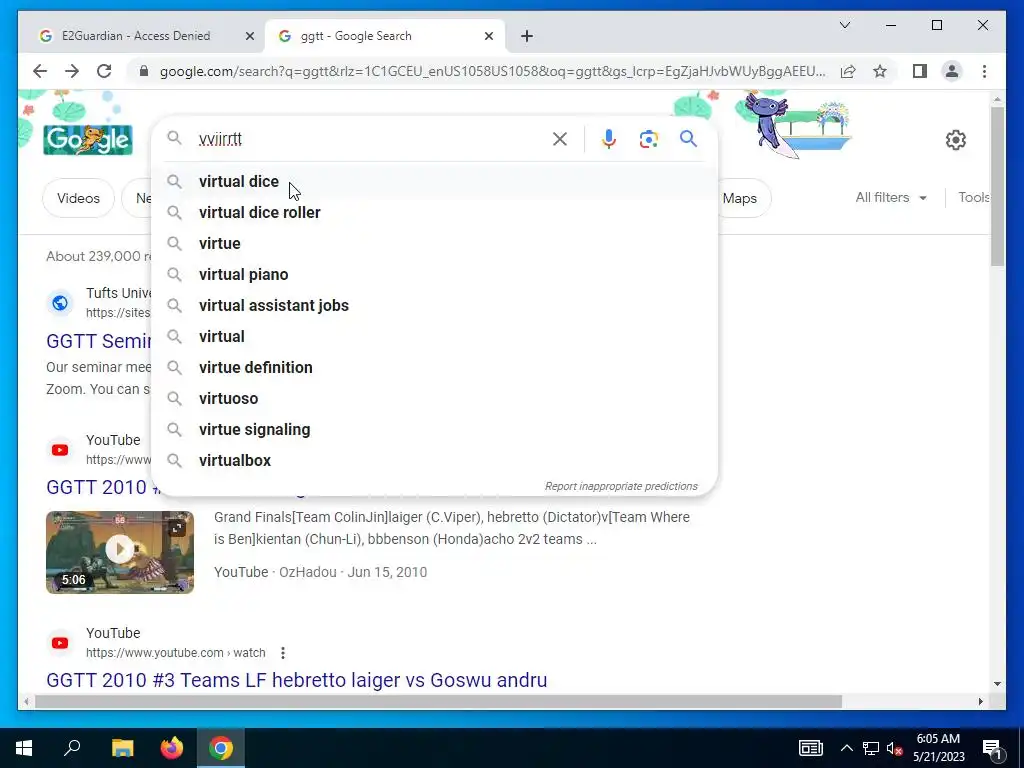Start voice search with the microphone icon
Viewport: 1024px width, 768px height.
[609, 139]
